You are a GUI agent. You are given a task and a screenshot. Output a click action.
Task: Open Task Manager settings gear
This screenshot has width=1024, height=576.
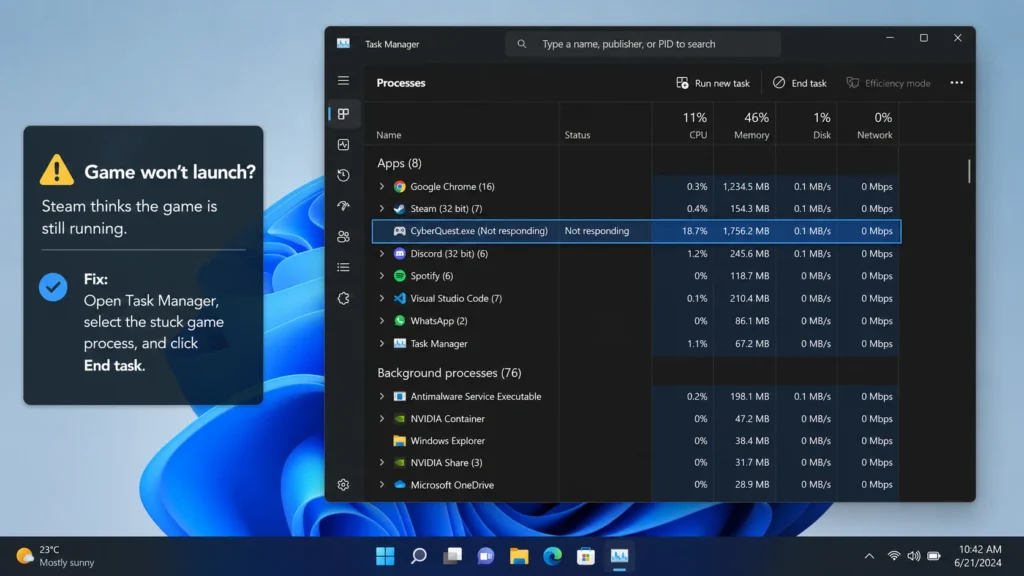[343, 485]
